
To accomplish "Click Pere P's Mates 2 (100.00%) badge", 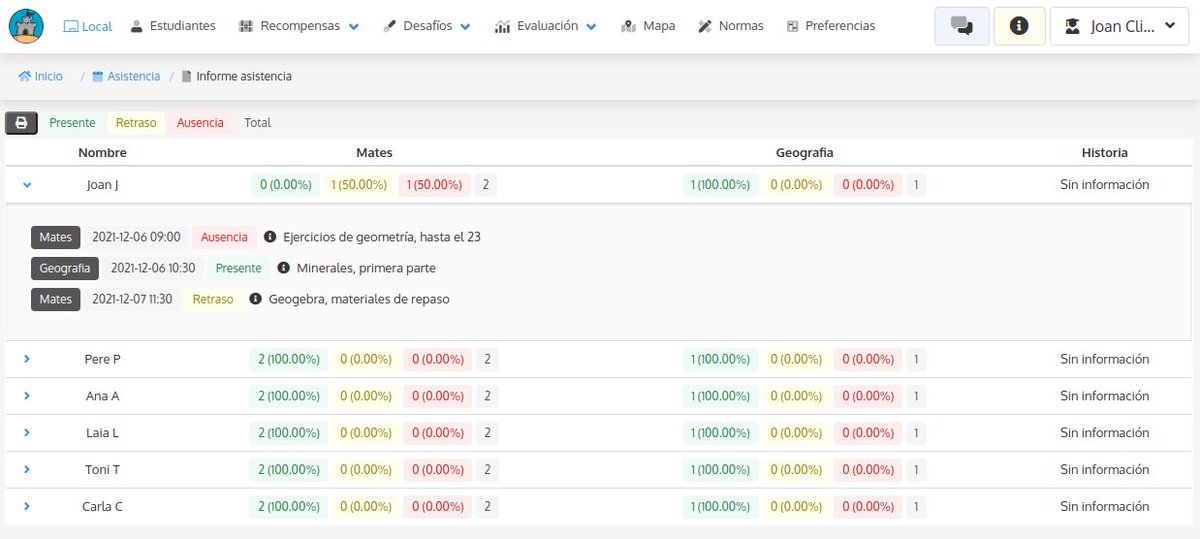I will (289, 359).
